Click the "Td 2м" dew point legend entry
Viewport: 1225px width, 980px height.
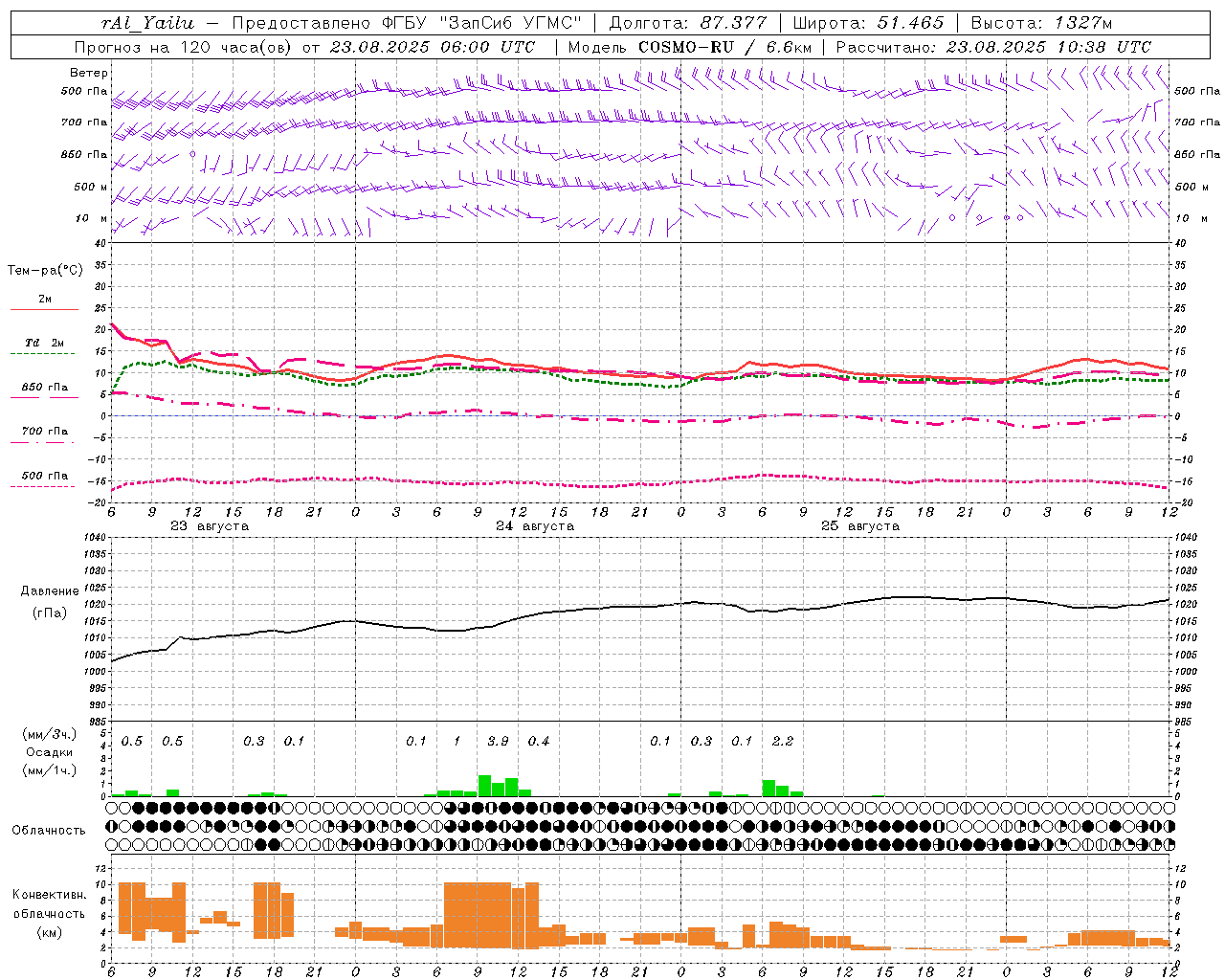pos(44,343)
